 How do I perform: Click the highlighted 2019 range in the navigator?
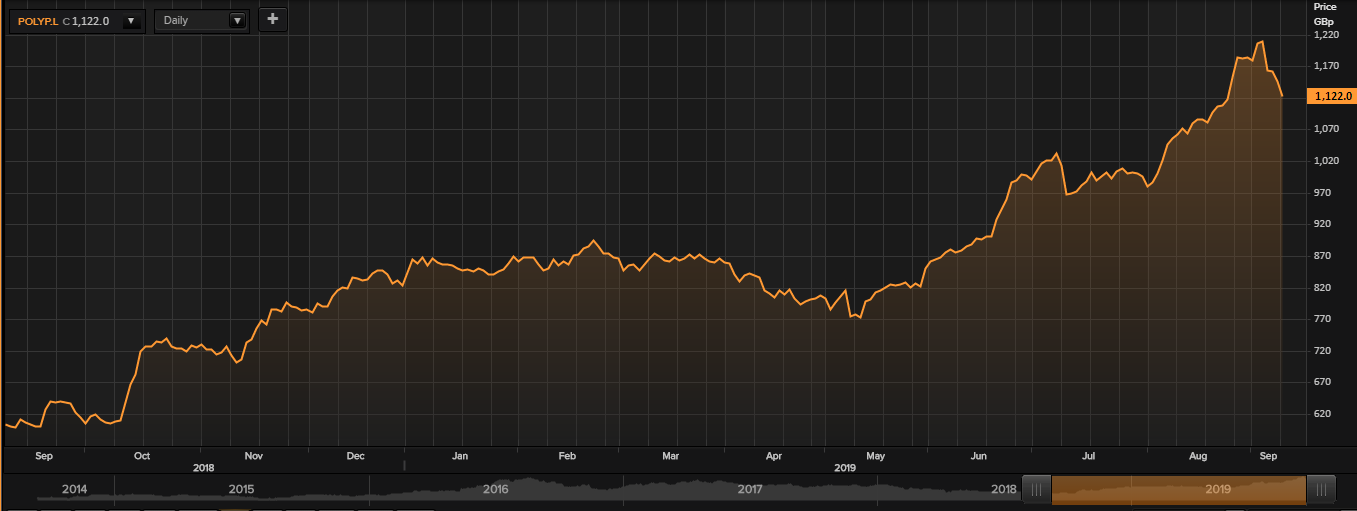coord(1180,489)
